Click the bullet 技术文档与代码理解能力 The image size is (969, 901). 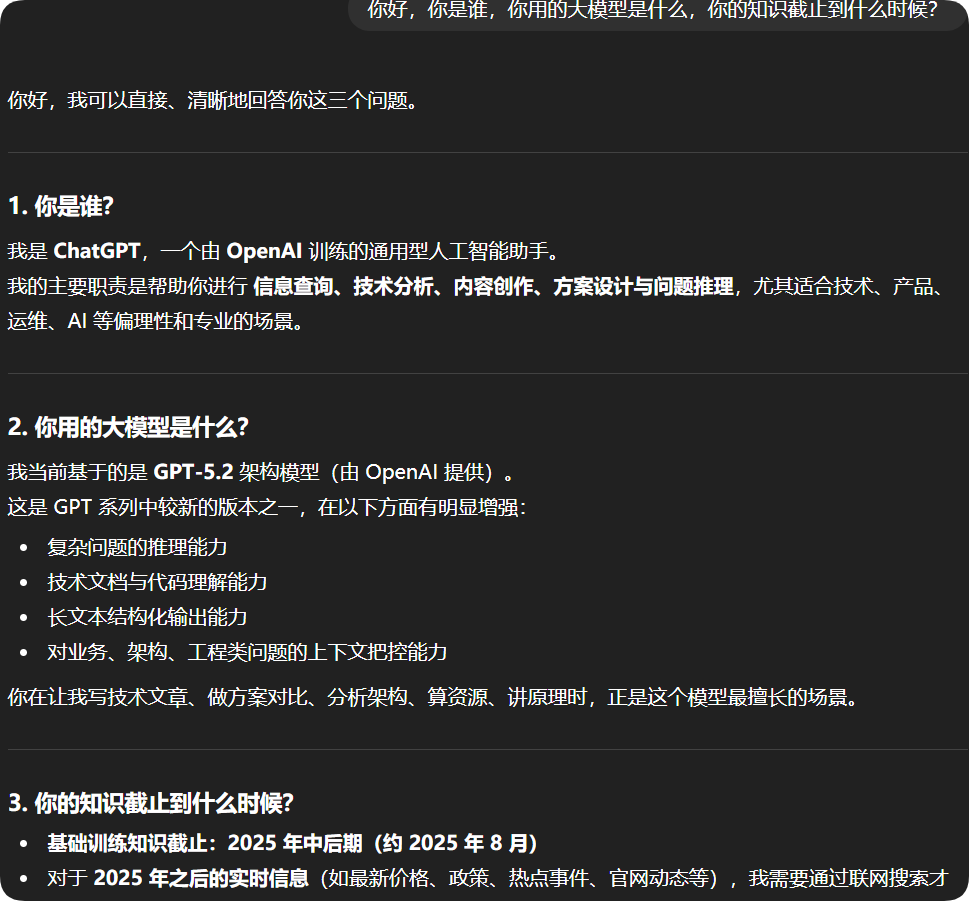click(157, 582)
